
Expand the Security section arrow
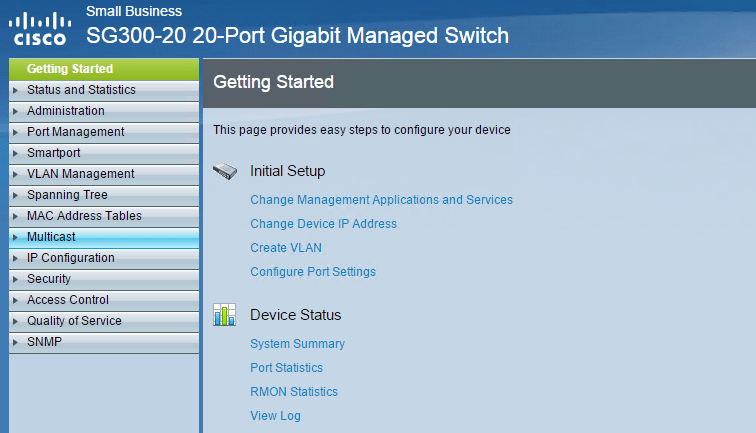(x=16, y=279)
